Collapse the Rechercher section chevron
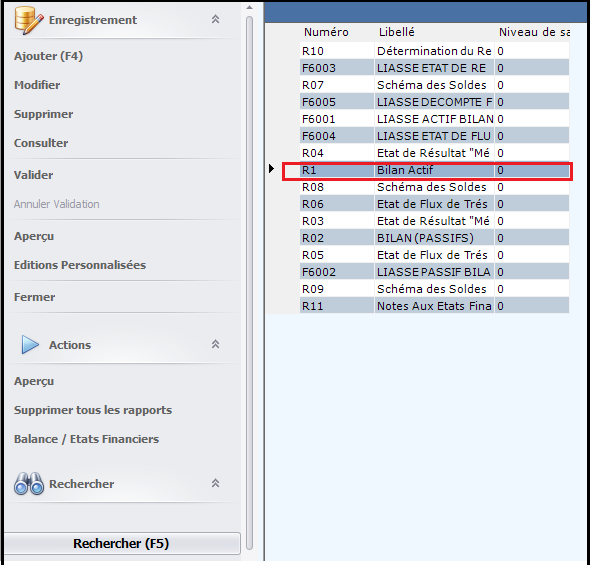The width and height of the screenshot is (595, 565). [x=216, y=483]
